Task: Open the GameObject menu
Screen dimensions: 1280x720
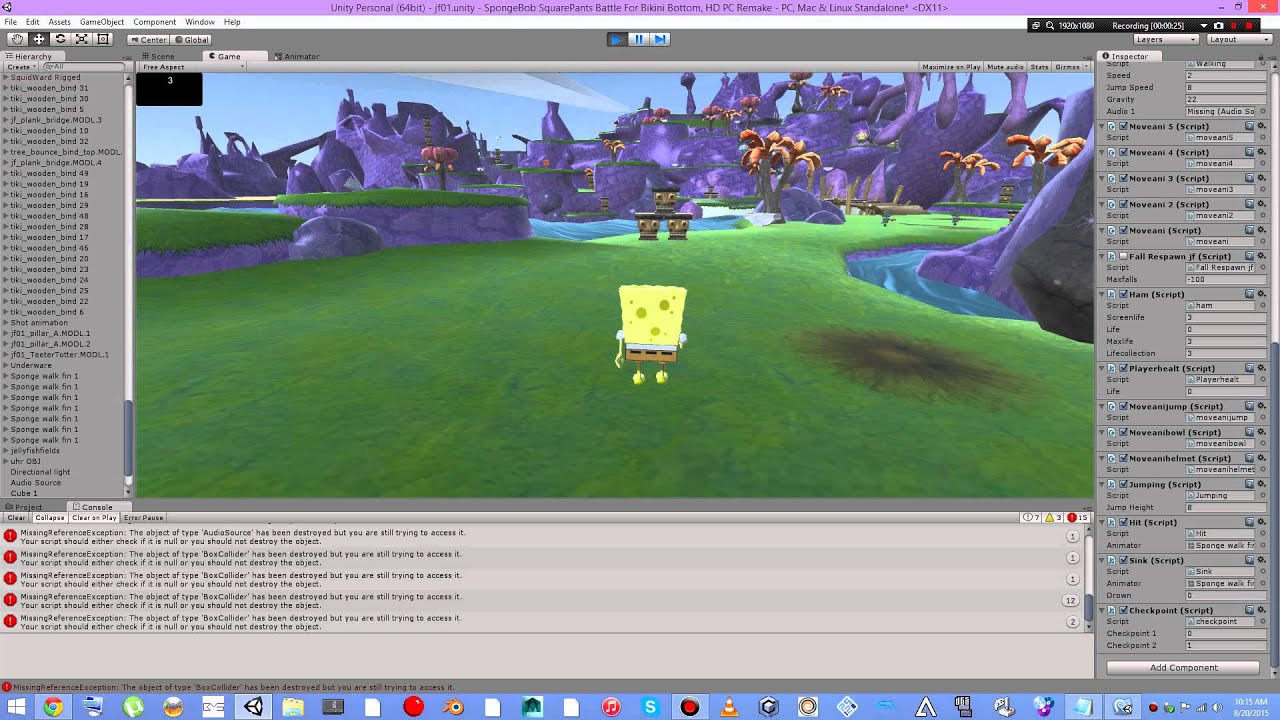Action: tap(102, 21)
